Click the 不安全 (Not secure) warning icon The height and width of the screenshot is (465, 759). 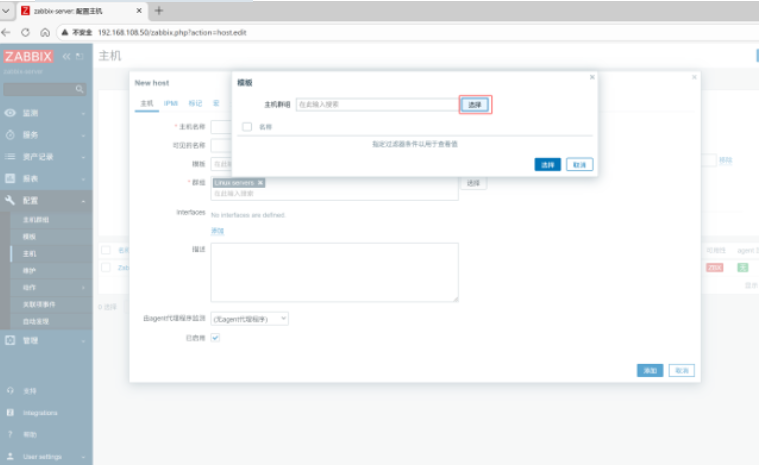[x=65, y=32]
